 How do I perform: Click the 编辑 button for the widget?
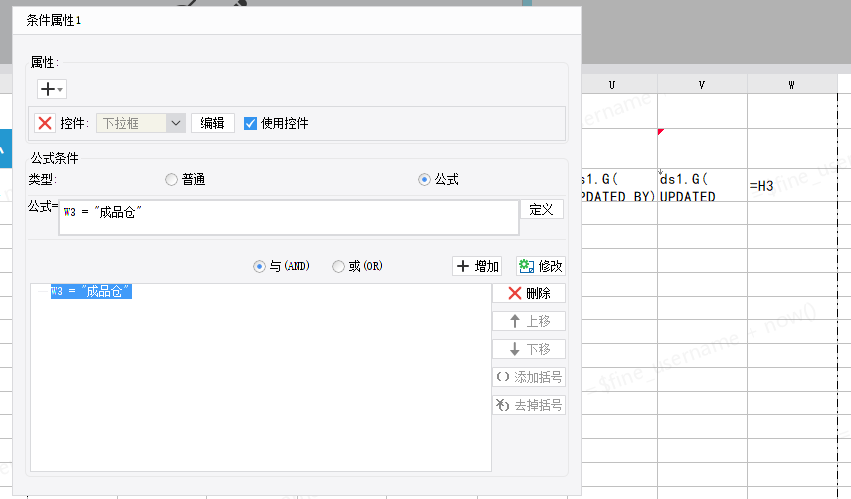213,123
